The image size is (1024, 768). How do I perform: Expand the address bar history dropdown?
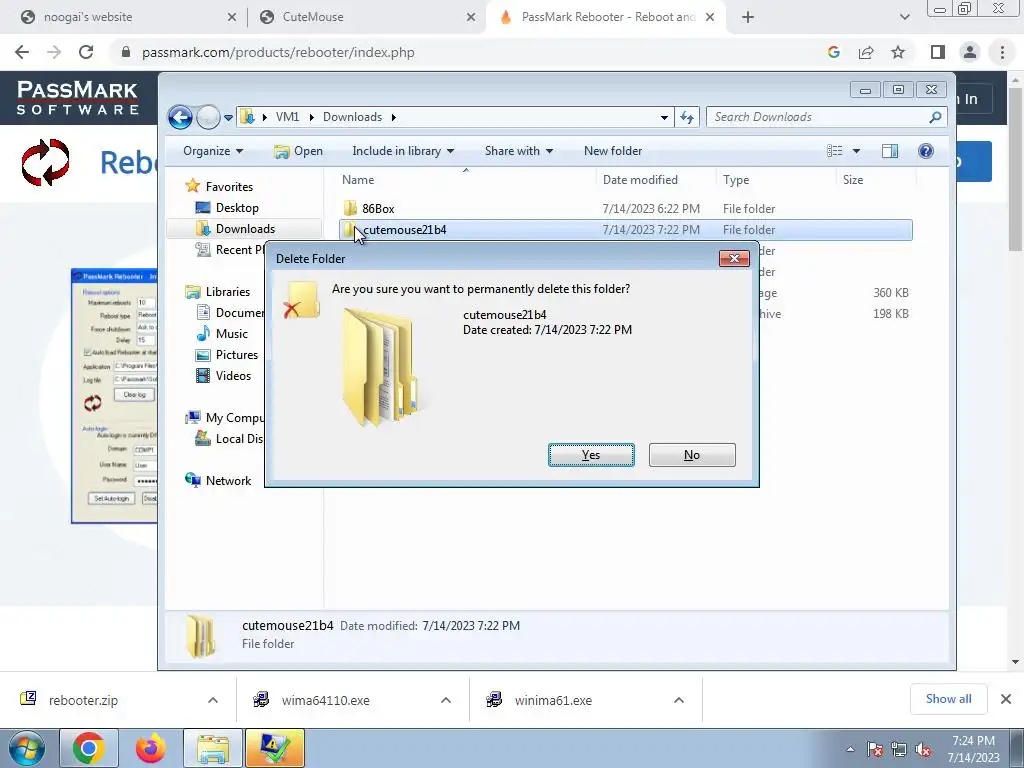click(x=664, y=118)
